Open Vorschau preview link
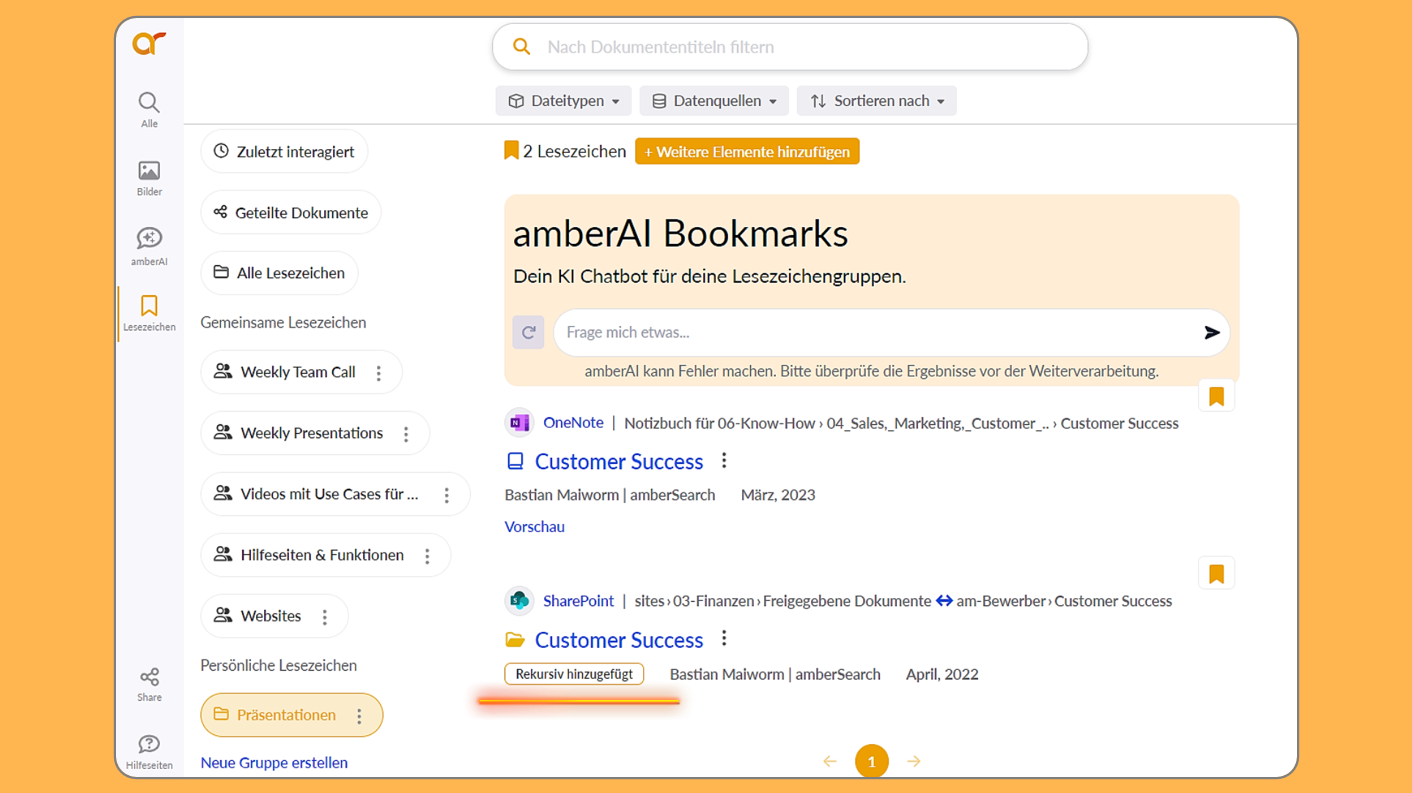1412x793 pixels. tap(535, 527)
